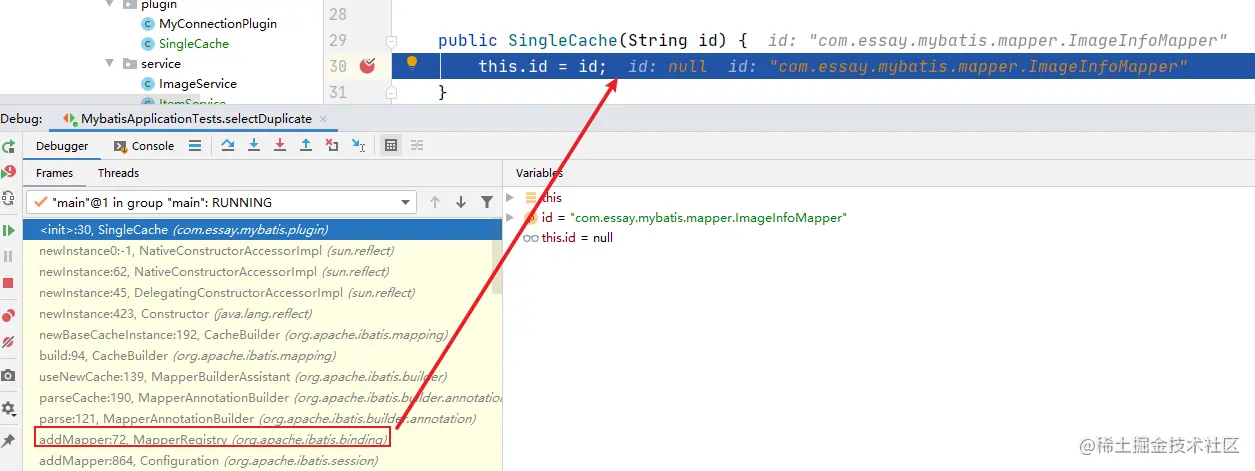The height and width of the screenshot is (471, 1255).
Task: Select ImageService in project tree
Action: click(198, 84)
